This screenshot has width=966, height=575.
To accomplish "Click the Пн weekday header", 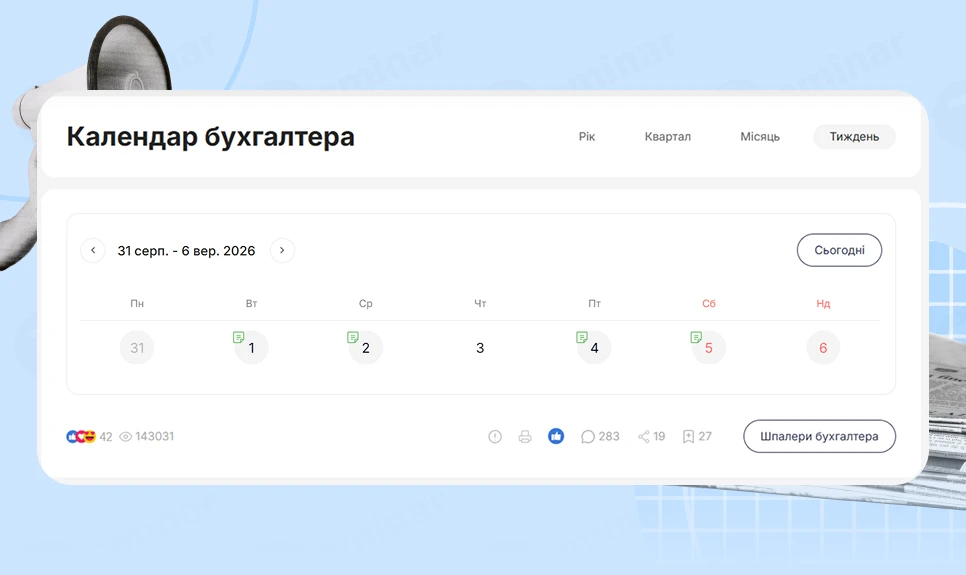I will [137, 303].
